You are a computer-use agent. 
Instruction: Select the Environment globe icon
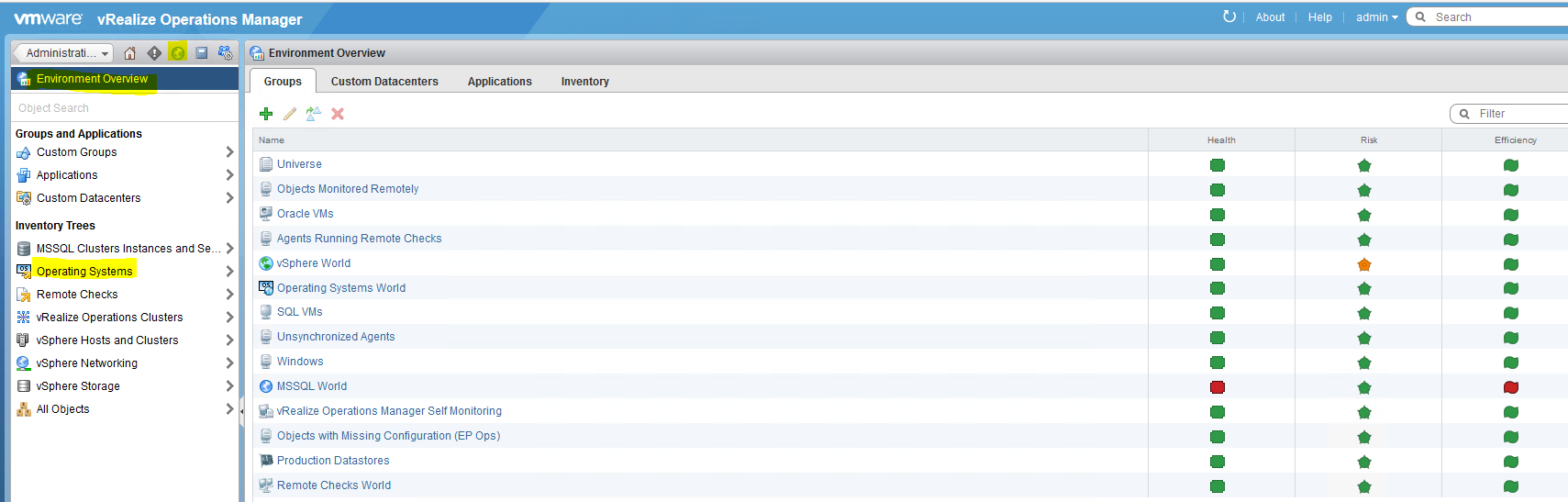177,53
